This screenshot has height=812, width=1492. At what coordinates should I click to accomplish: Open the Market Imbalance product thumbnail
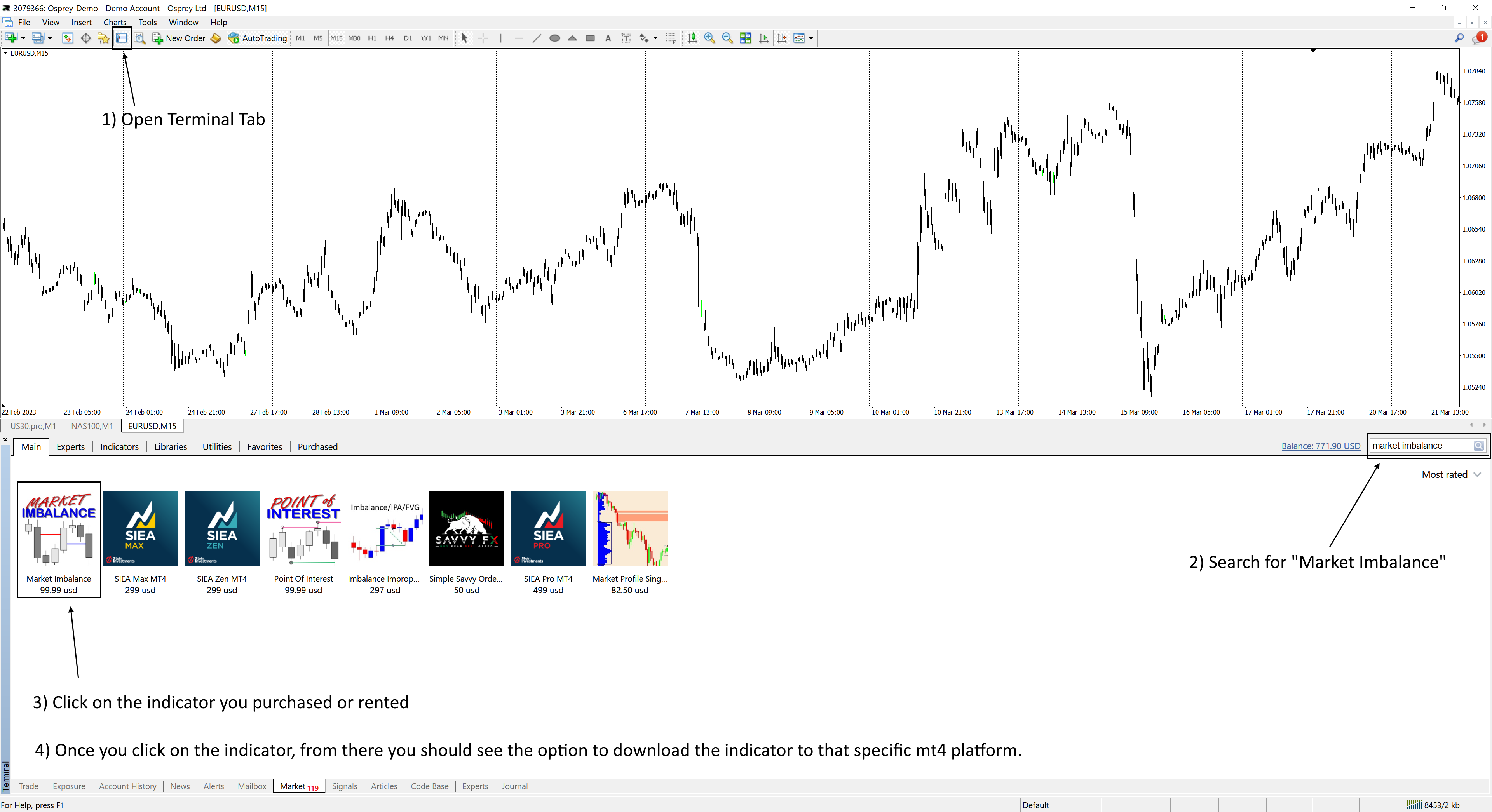[59, 529]
